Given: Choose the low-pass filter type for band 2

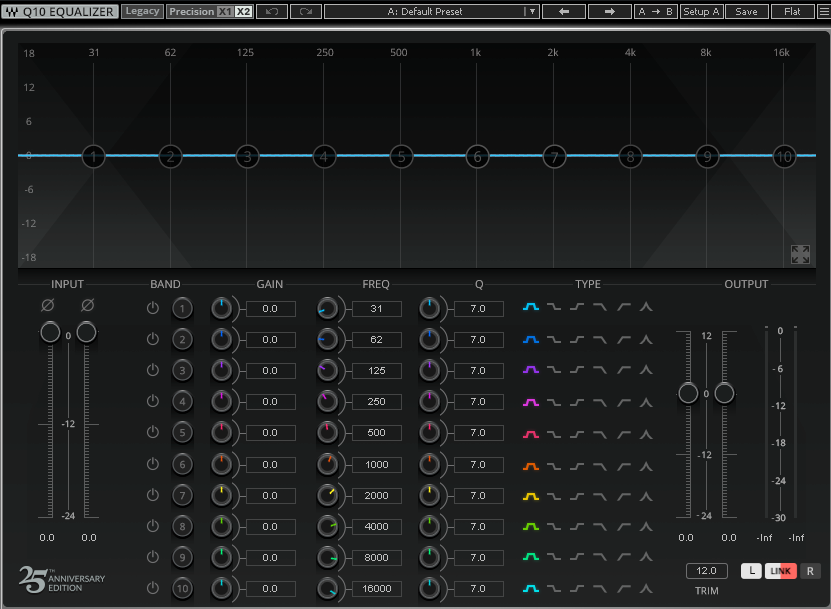Looking at the screenshot, I should (600, 339).
